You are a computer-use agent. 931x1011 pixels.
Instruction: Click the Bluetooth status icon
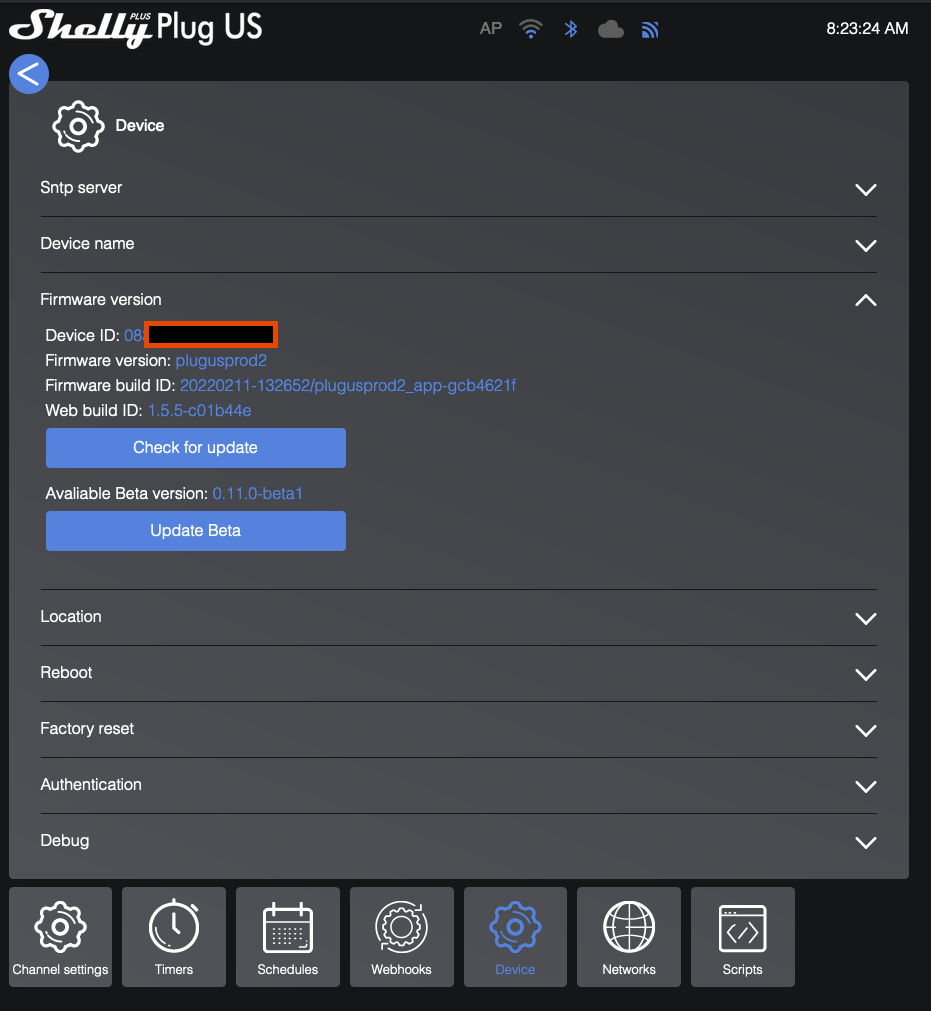pyautogui.click(x=571, y=29)
